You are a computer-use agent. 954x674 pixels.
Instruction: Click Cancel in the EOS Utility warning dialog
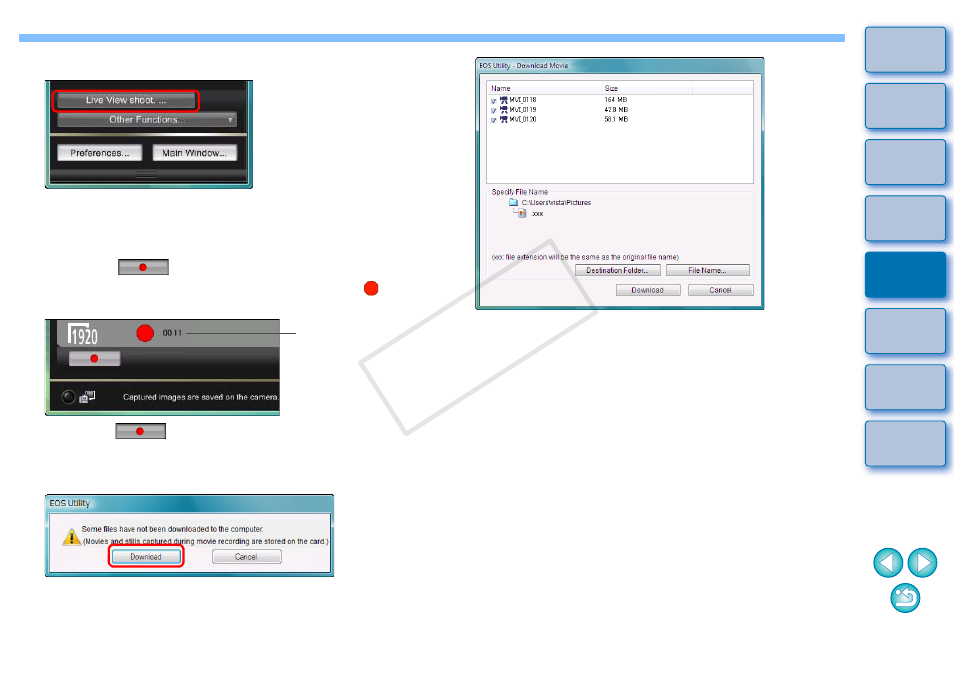coord(246,557)
